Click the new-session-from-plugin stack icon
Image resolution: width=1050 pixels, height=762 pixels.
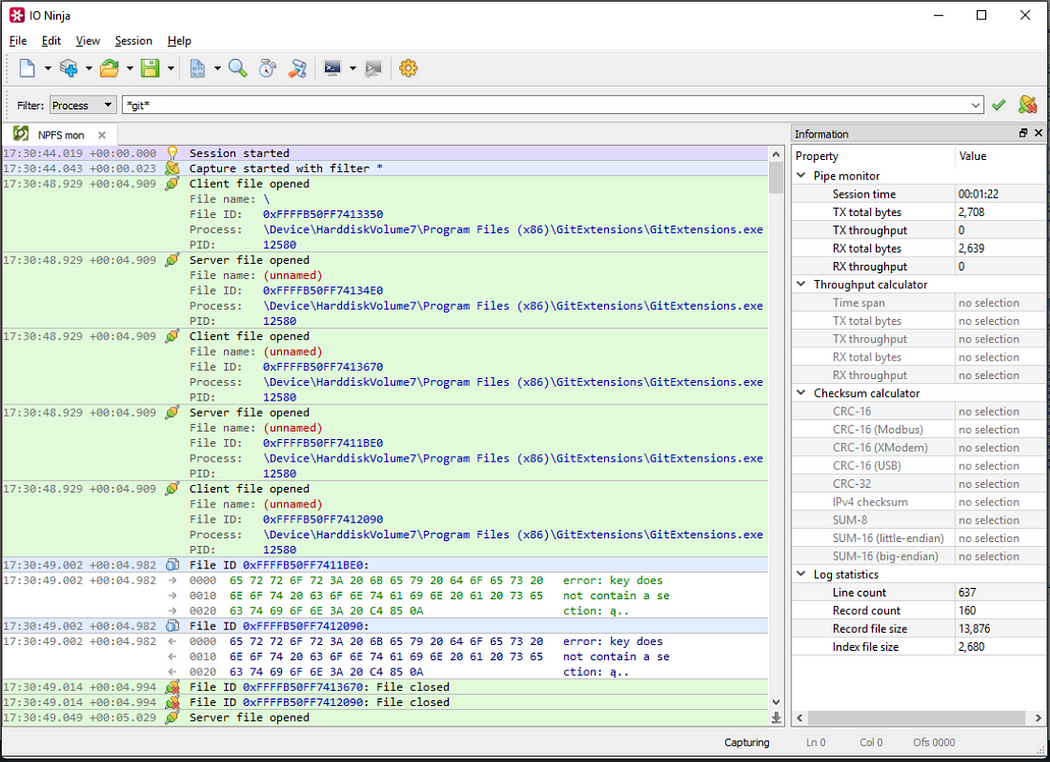click(x=68, y=68)
